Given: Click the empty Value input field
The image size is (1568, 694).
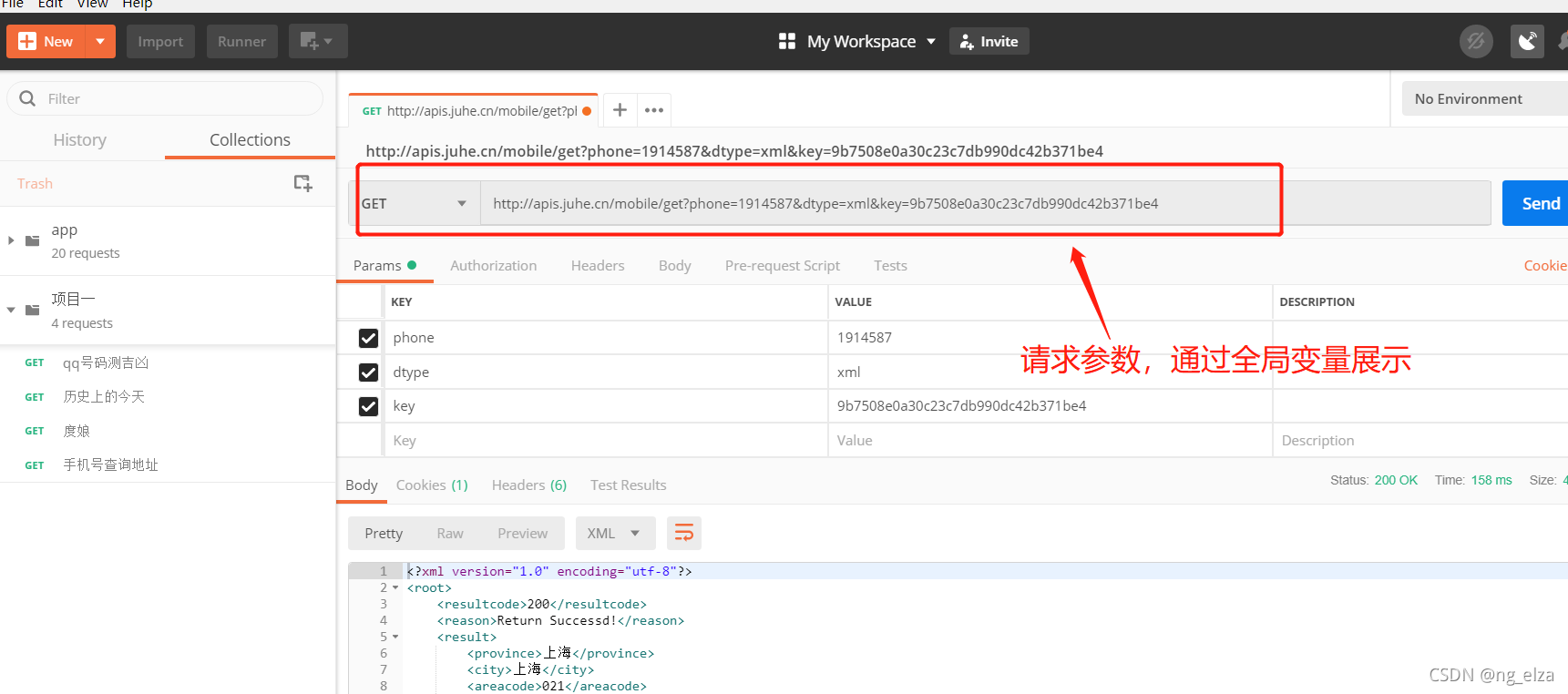Looking at the screenshot, I should coord(1050,441).
